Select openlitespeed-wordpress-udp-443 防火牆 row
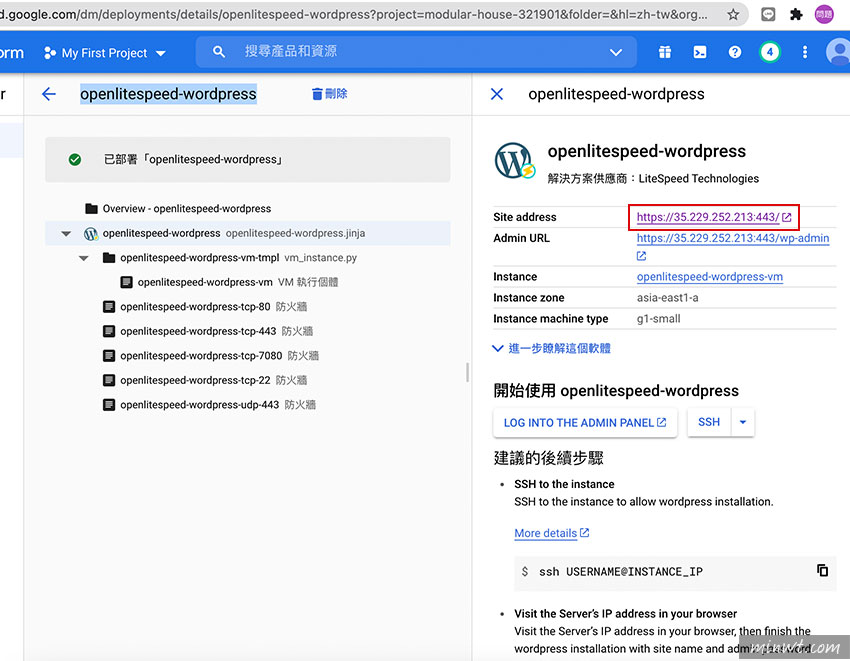 coord(248,405)
